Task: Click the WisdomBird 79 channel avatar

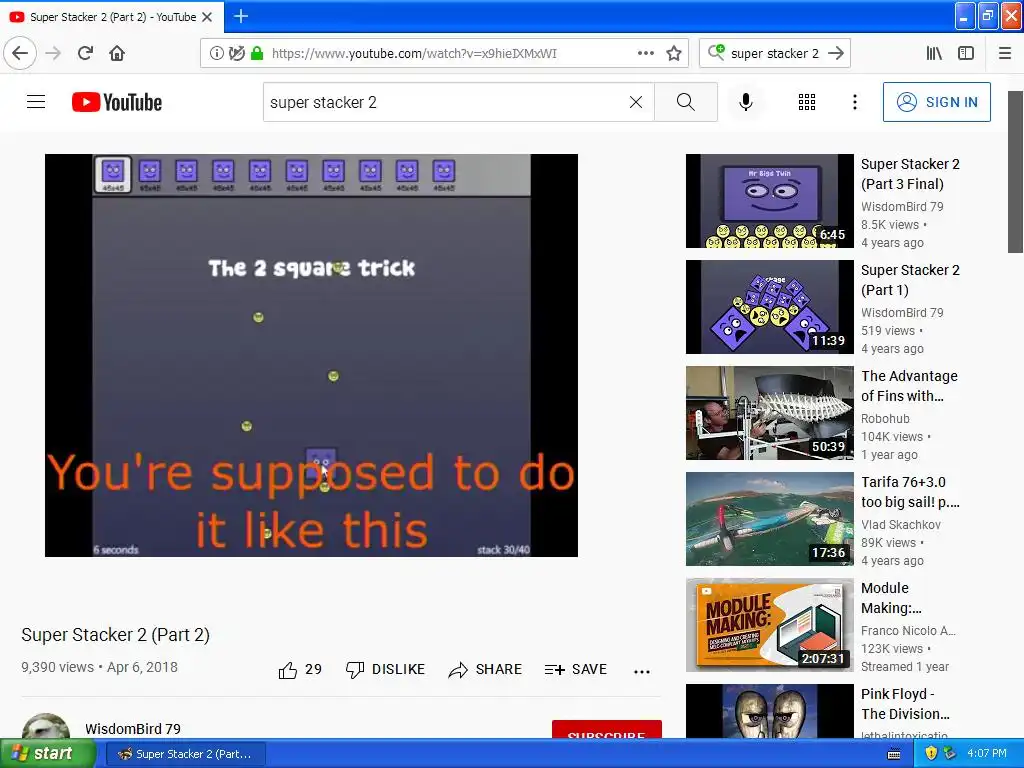Action: pyautogui.click(x=46, y=726)
